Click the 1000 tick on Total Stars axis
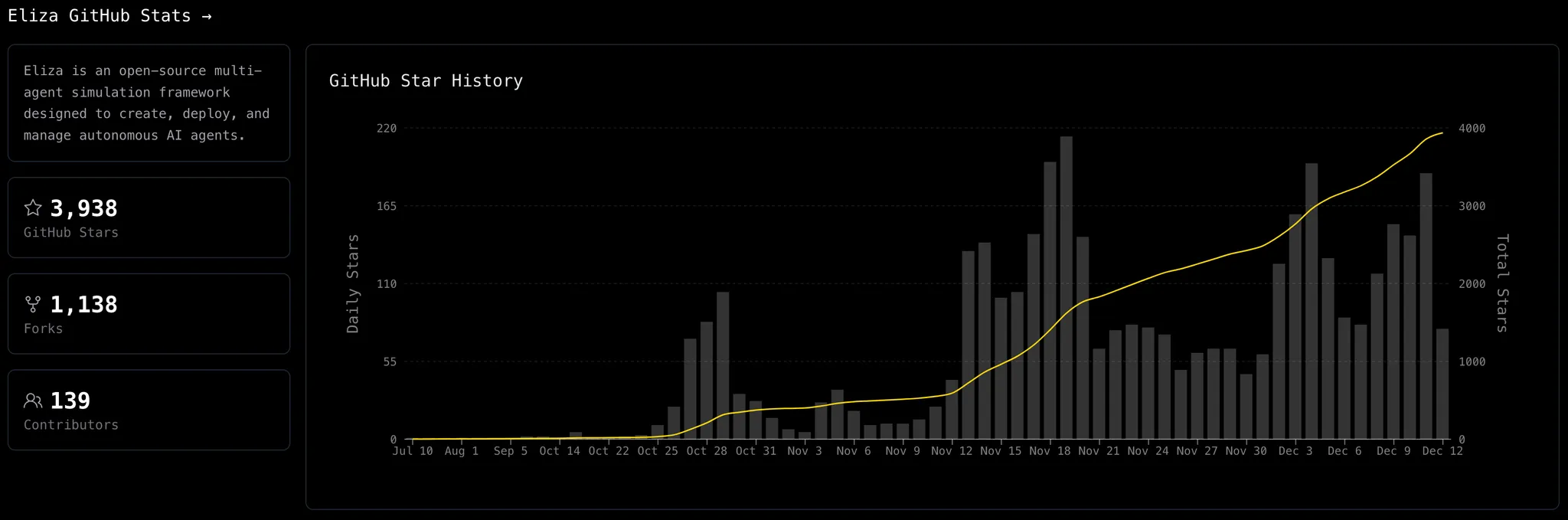The width and height of the screenshot is (1568, 520). point(1472,361)
